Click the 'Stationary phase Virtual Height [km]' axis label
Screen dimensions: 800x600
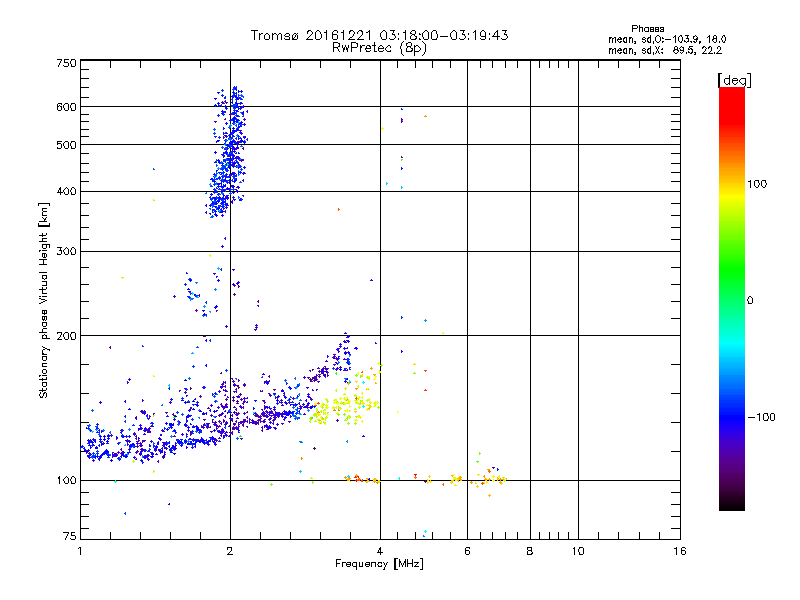pos(43,301)
